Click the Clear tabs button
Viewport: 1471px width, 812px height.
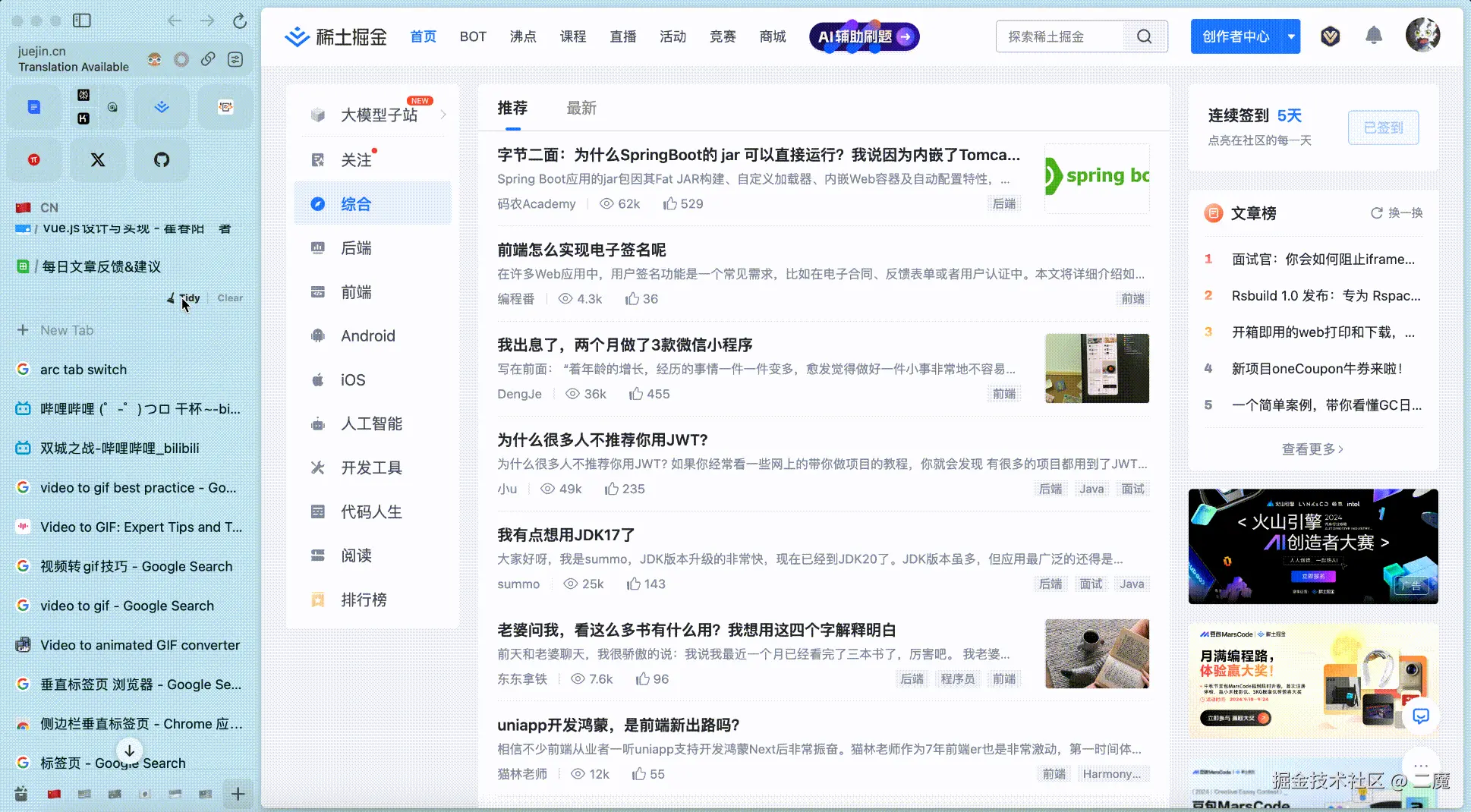[230, 298]
